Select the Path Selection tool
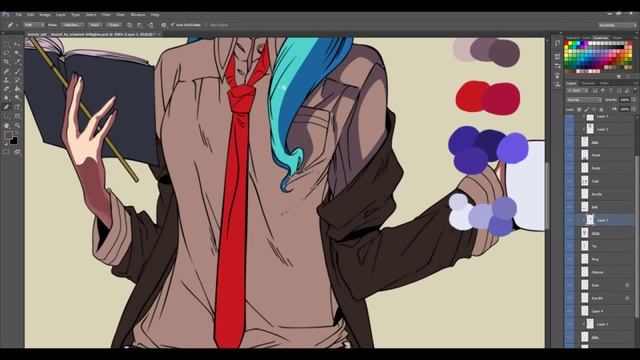 [x=7, y=116]
